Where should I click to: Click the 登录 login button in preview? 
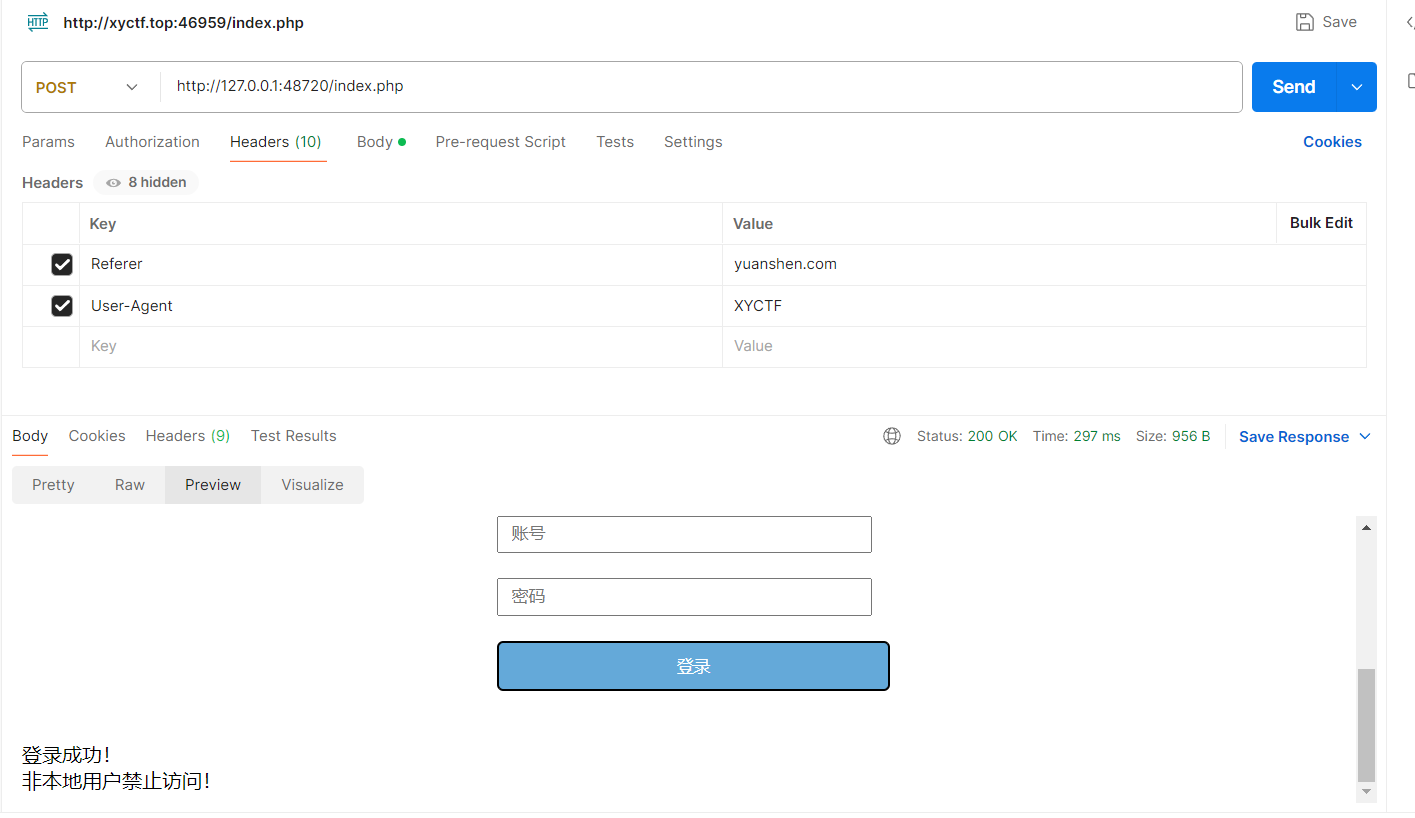click(x=693, y=666)
